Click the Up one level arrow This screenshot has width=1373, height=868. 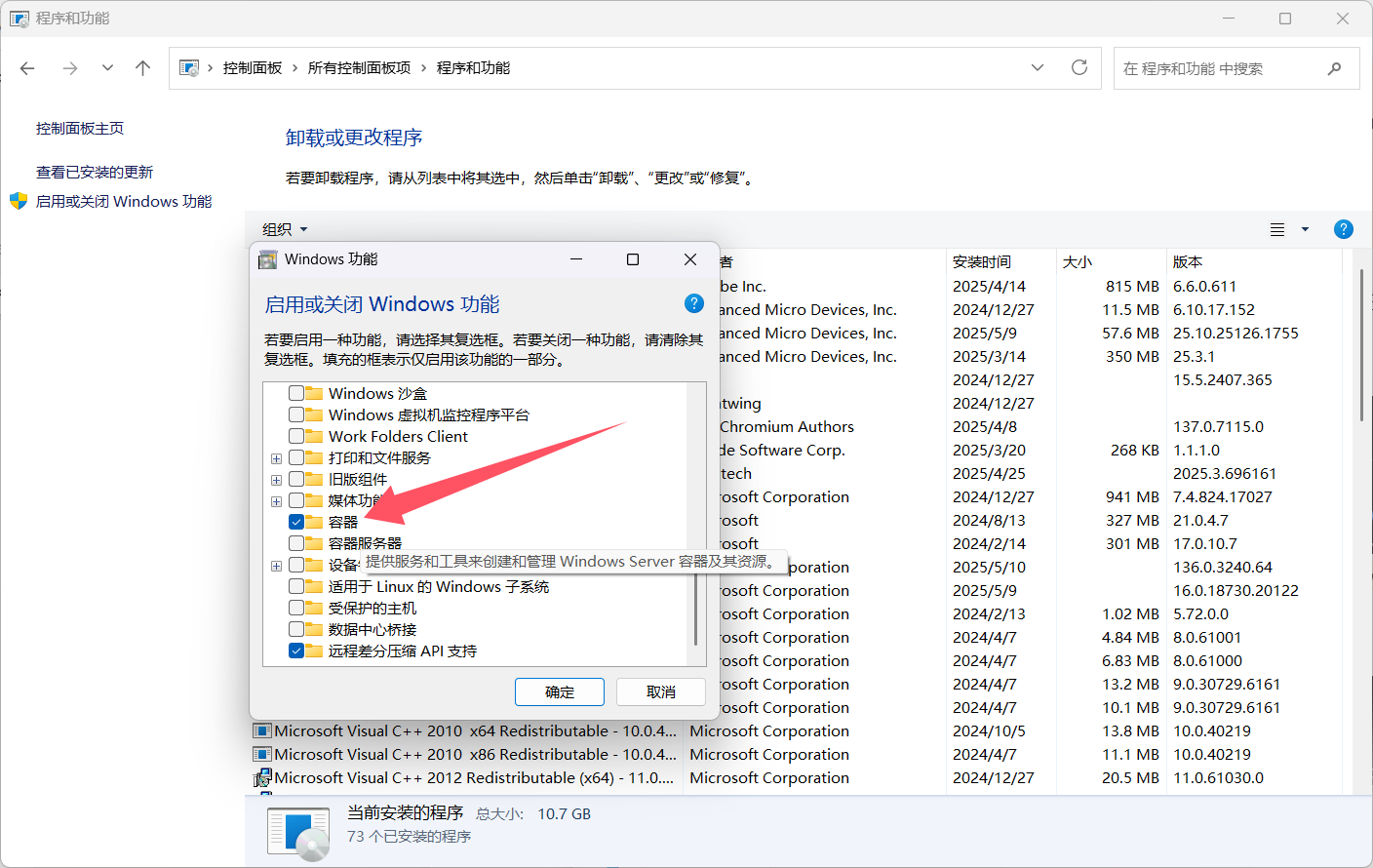pyautogui.click(x=142, y=67)
